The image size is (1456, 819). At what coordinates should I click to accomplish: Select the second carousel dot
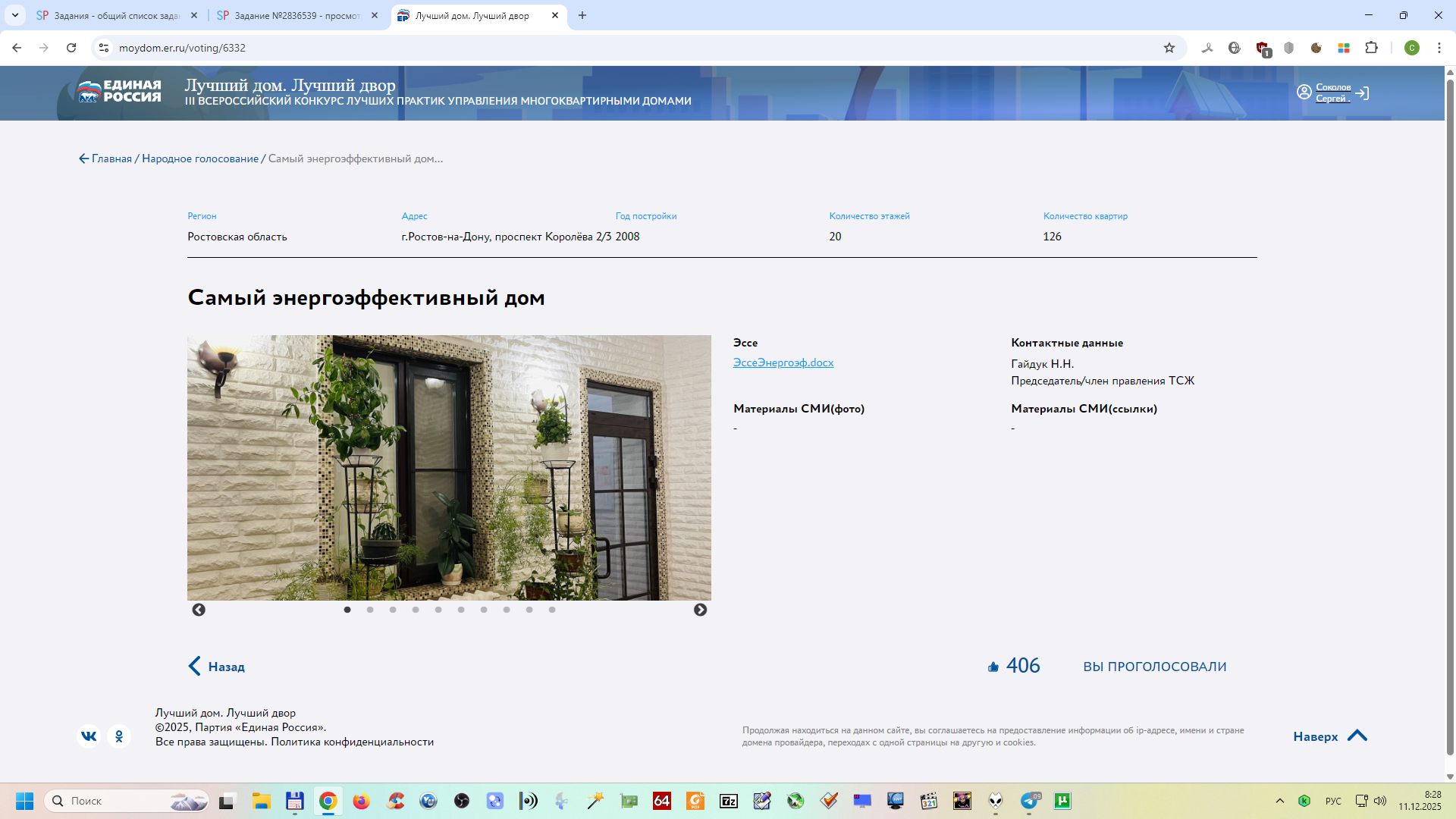point(370,610)
